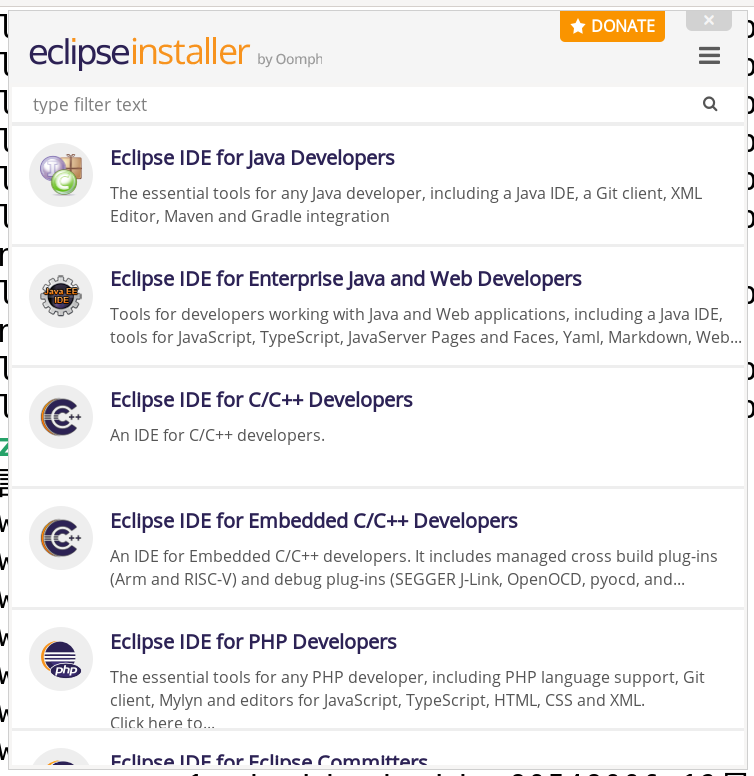
Task: Click the Java Developers package icon
Action: pyautogui.click(x=61, y=175)
